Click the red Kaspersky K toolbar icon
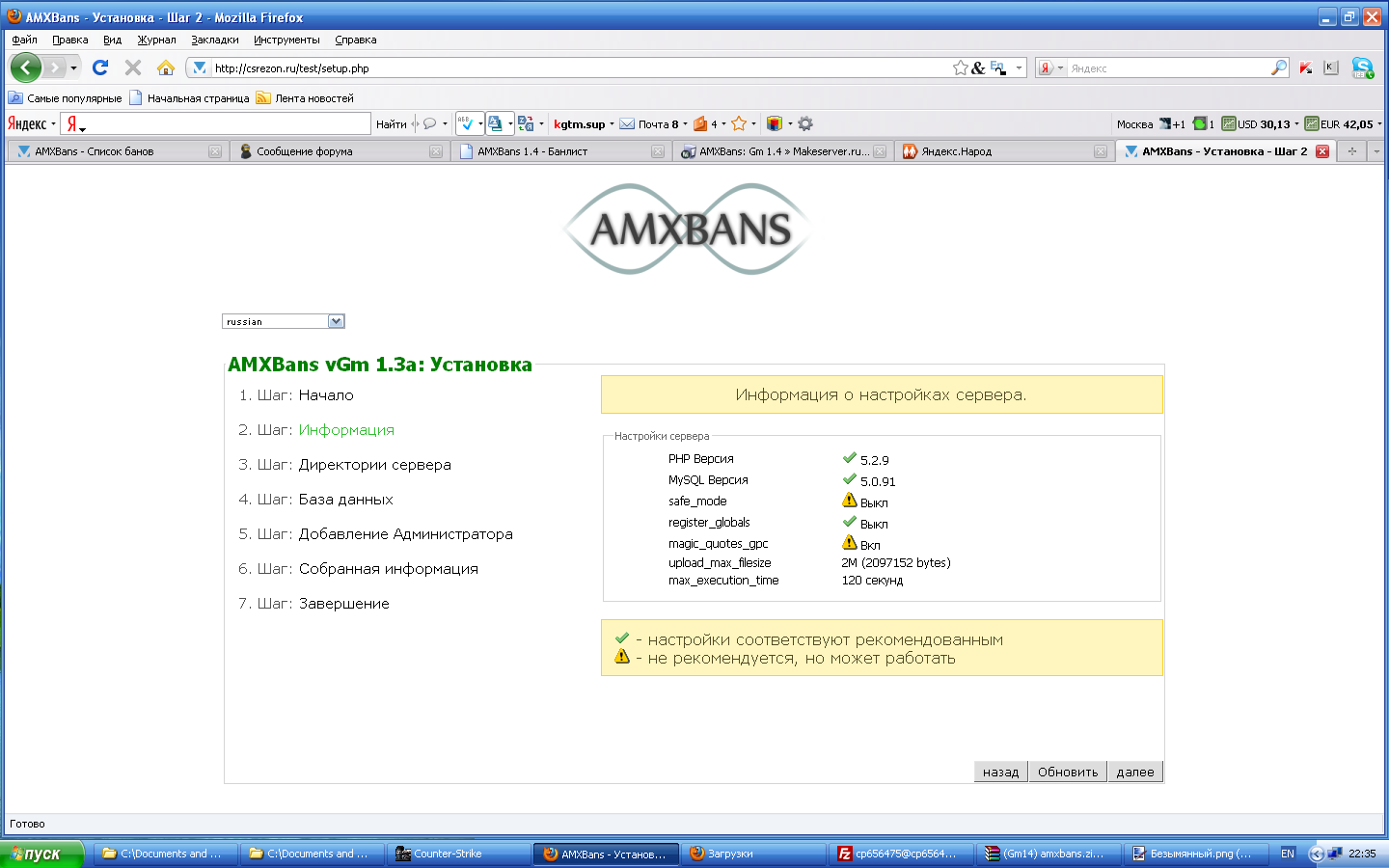Image resolution: width=1389 pixels, height=868 pixels. point(1306,68)
